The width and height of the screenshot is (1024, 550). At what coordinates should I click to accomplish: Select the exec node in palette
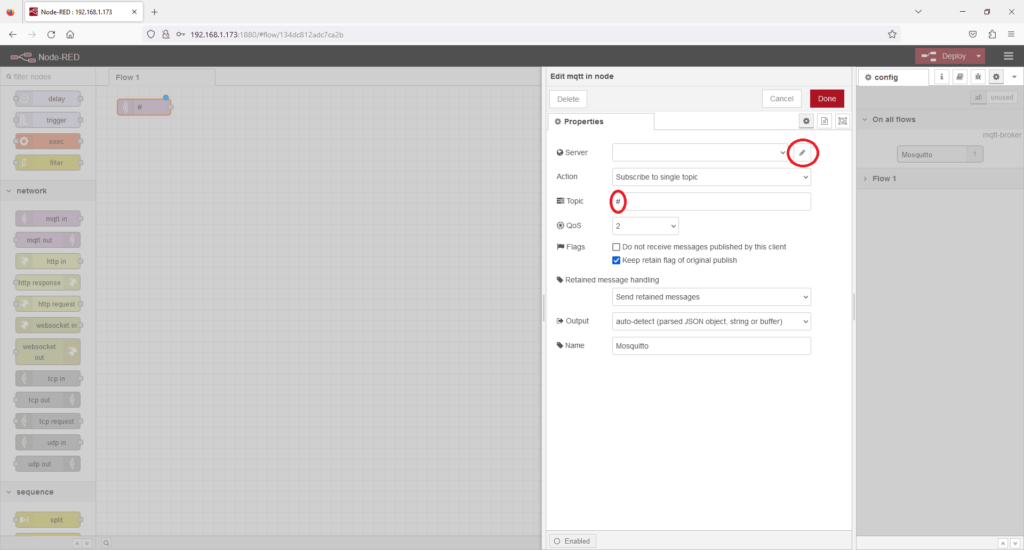49,141
